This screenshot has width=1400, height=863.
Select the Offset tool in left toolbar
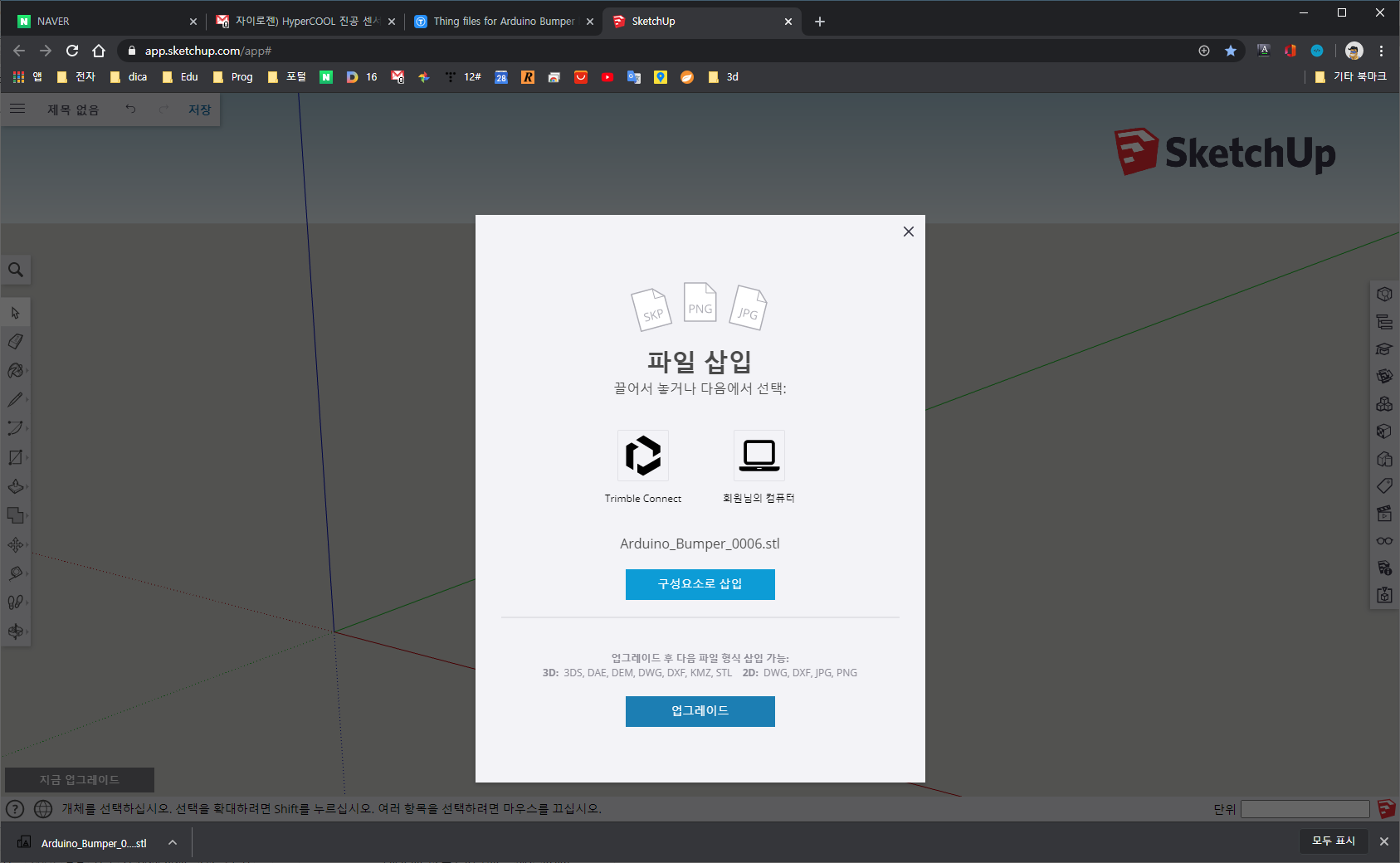click(15, 515)
